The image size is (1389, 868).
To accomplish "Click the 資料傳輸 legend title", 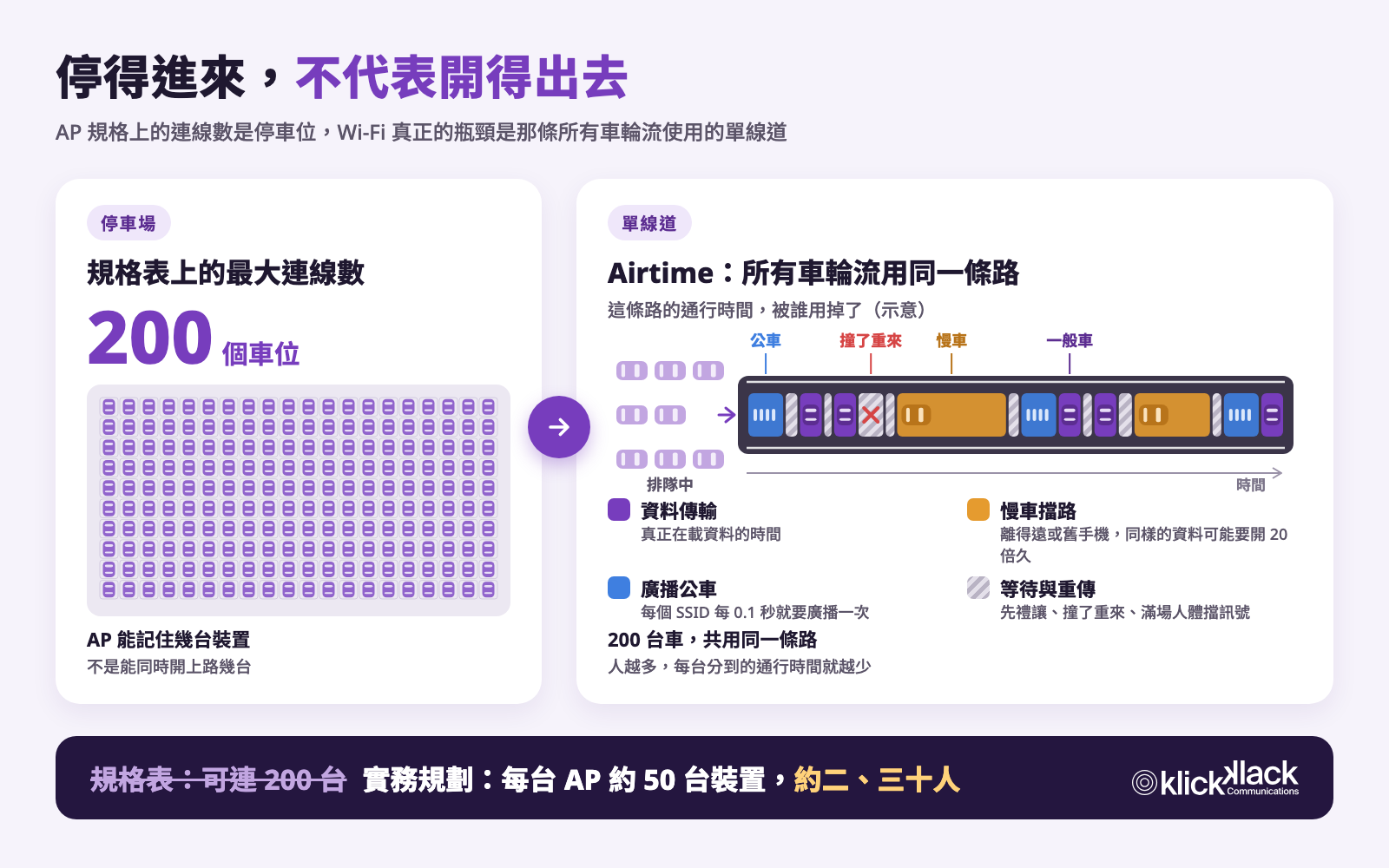I will tap(679, 510).
